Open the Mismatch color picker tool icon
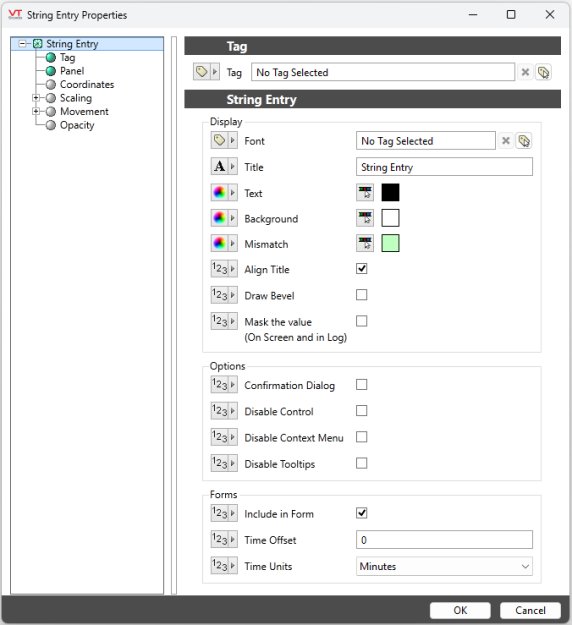 [x=365, y=243]
